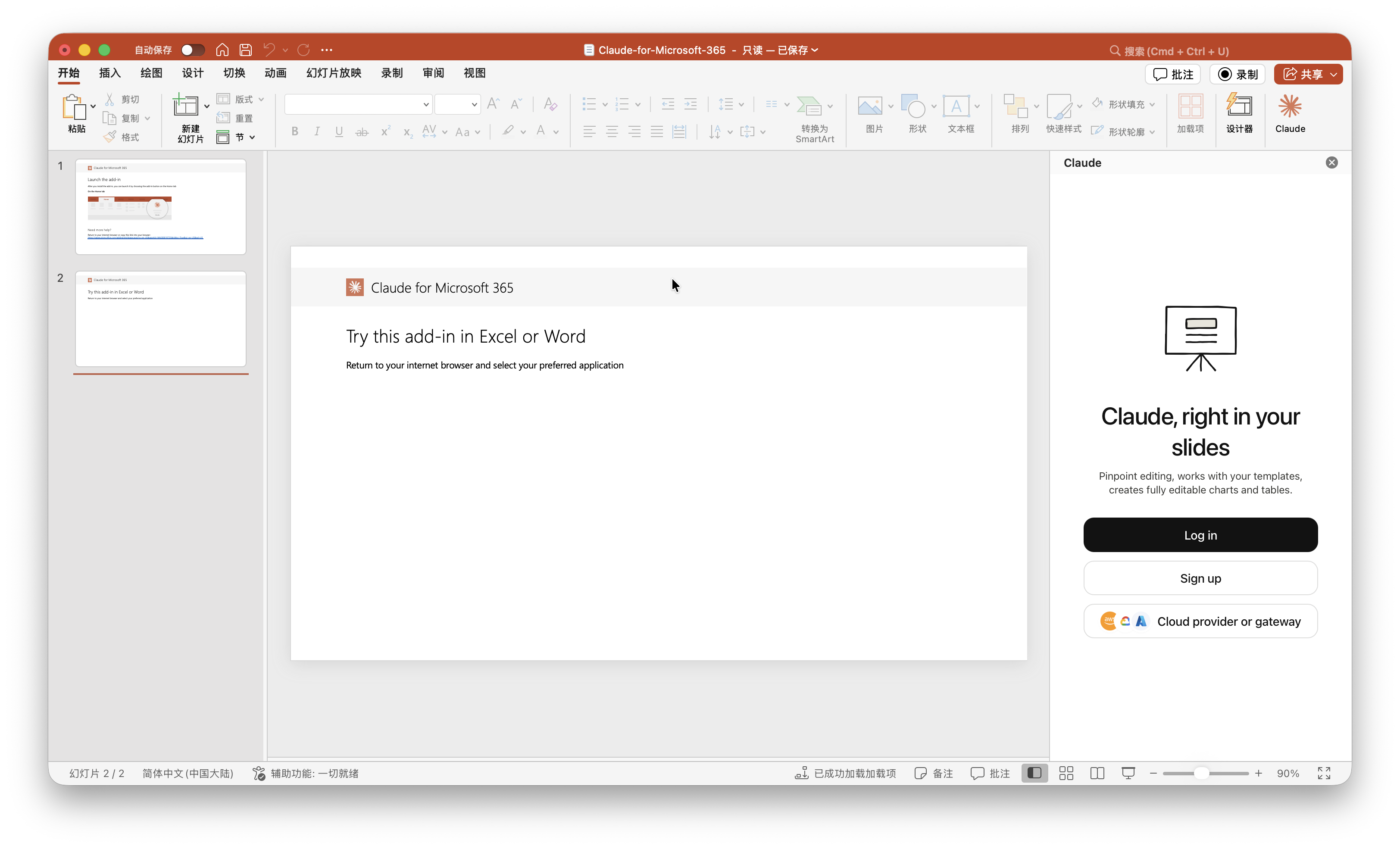Image resolution: width=1400 pixels, height=849 pixels.
Task: Toggle left text alignment
Action: click(x=589, y=132)
